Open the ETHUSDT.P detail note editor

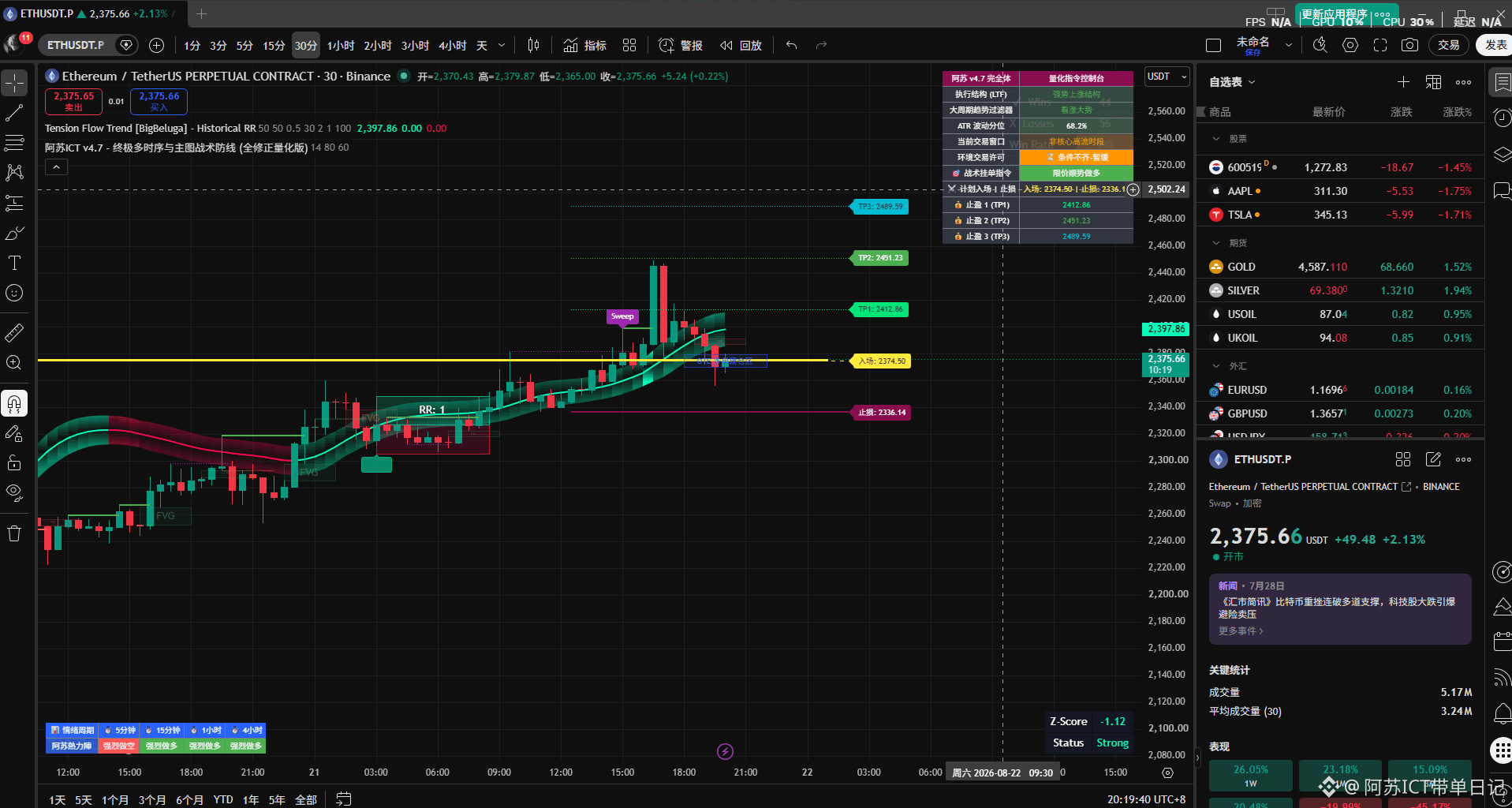tap(1433, 459)
